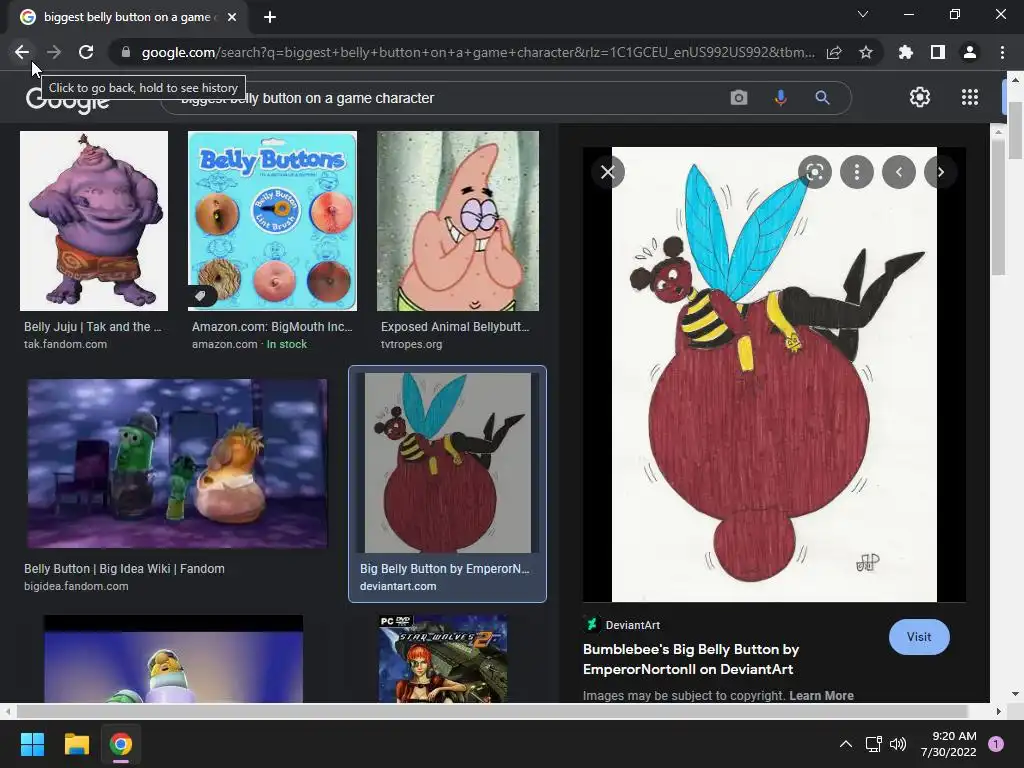Open Chrome extensions puzzle icon
Viewport: 1024px width, 768px height.
[x=906, y=52]
